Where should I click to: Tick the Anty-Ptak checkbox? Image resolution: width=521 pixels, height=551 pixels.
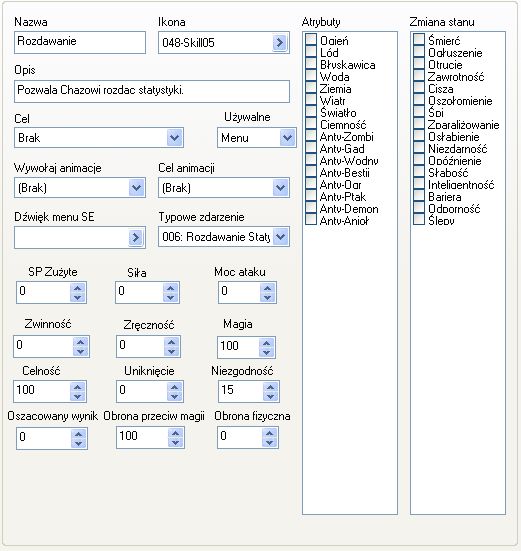pos(311,195)
